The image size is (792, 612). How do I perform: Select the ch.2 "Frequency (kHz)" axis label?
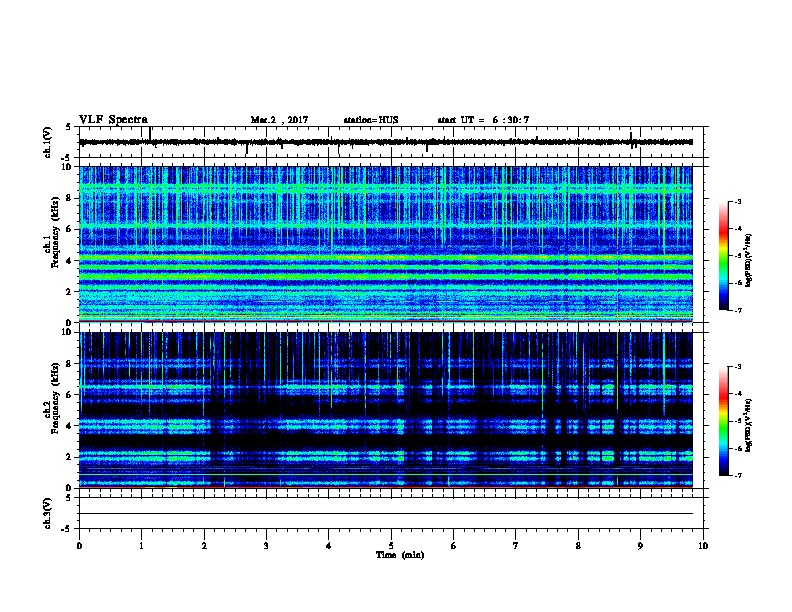coord(55,397)
